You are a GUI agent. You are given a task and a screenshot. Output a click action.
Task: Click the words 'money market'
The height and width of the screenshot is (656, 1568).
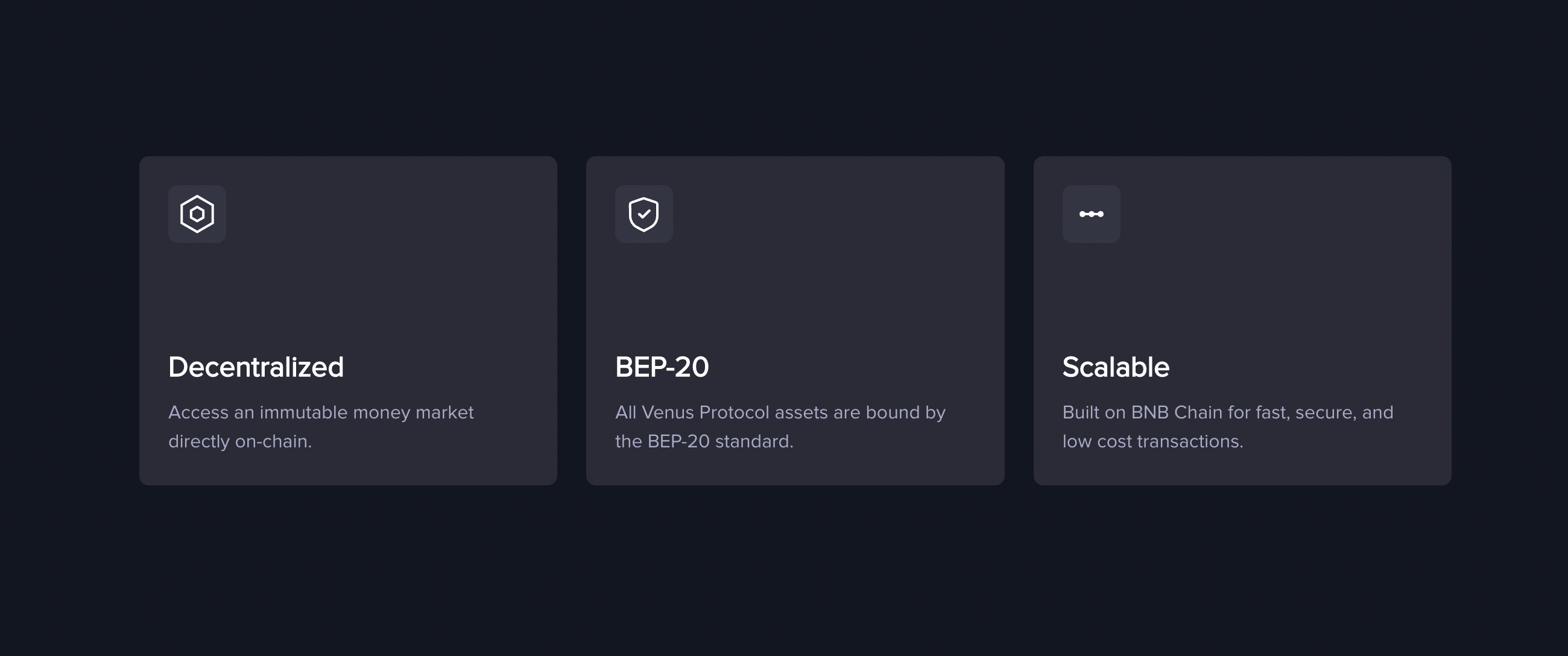tap(413, 412)
